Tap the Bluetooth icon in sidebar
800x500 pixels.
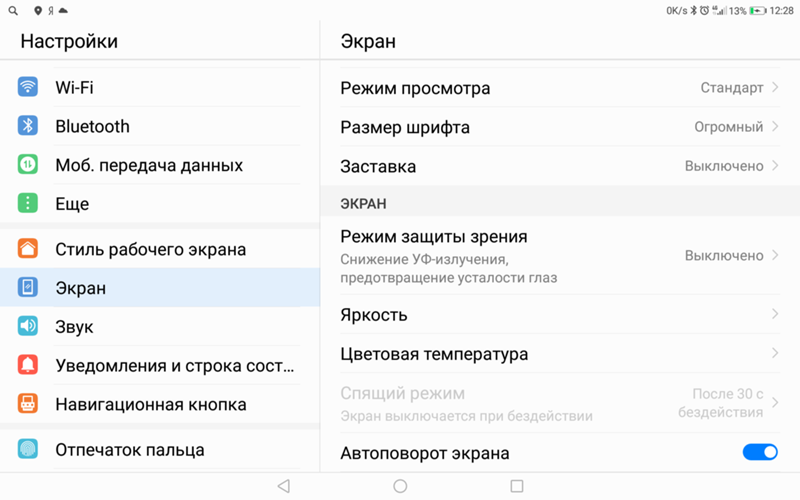click(x=28, y=126)
